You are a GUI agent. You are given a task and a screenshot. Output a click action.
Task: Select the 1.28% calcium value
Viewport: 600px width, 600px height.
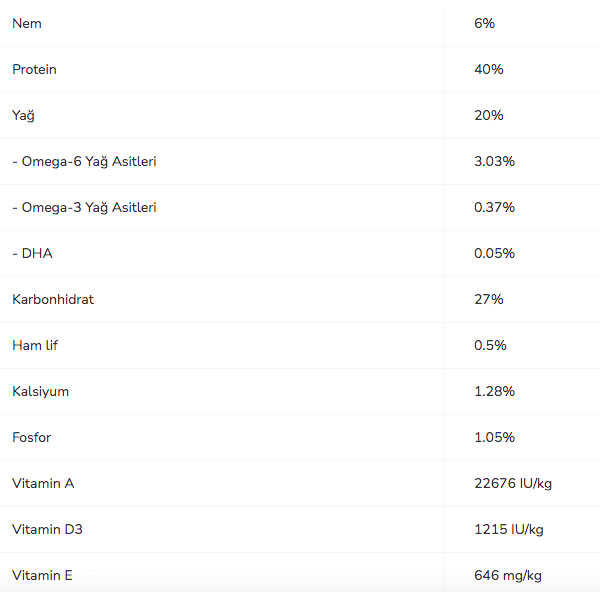pyautogui.click(x=494, y=391)
